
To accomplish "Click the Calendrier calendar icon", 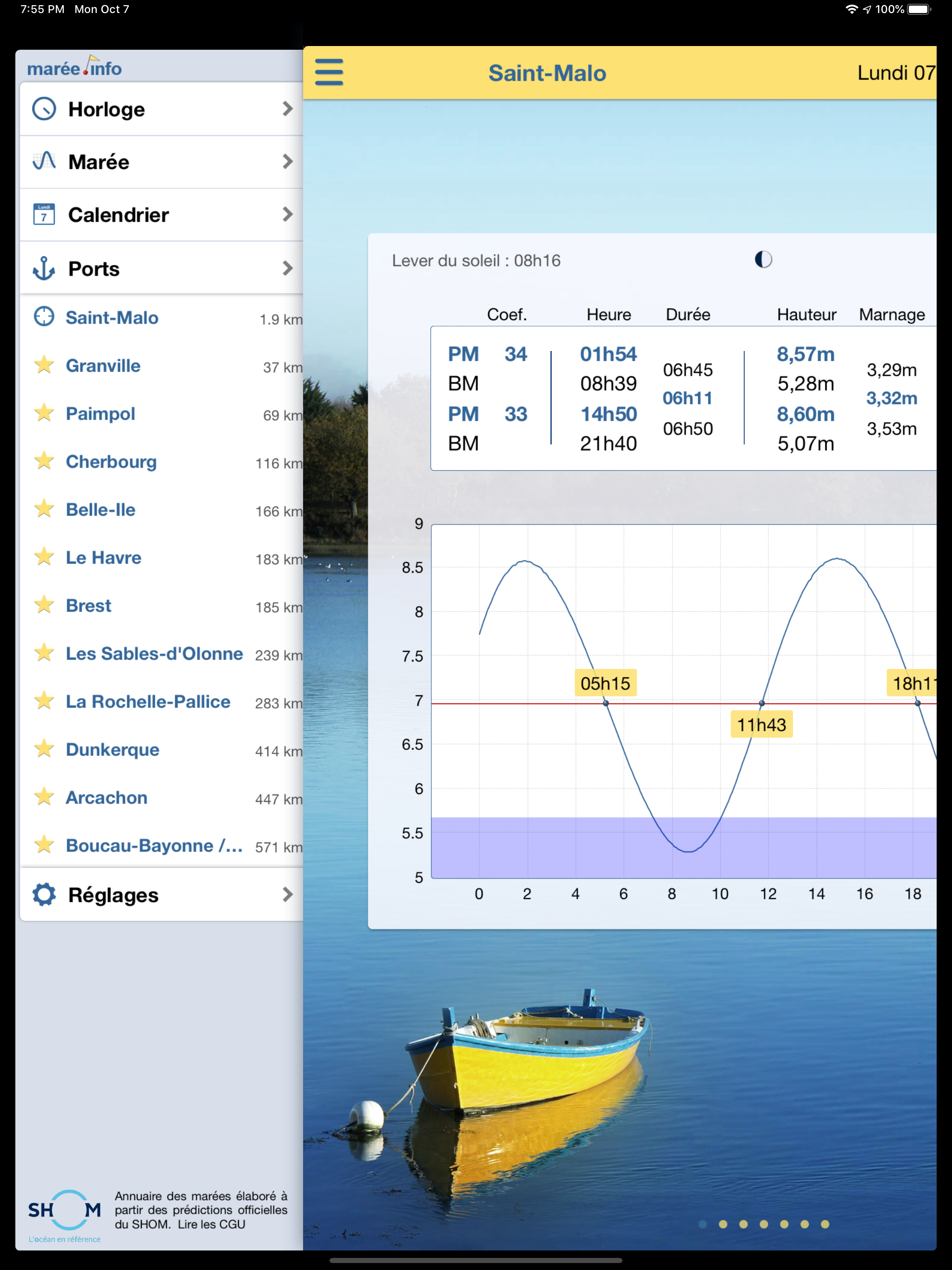I will (x=44, y=214).
